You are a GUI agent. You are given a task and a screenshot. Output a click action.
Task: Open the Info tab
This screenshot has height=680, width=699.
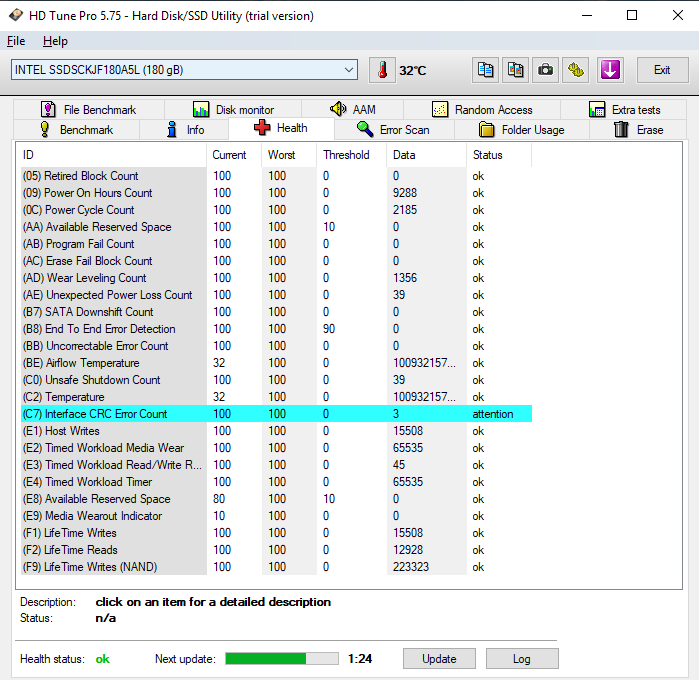[185, 130]
